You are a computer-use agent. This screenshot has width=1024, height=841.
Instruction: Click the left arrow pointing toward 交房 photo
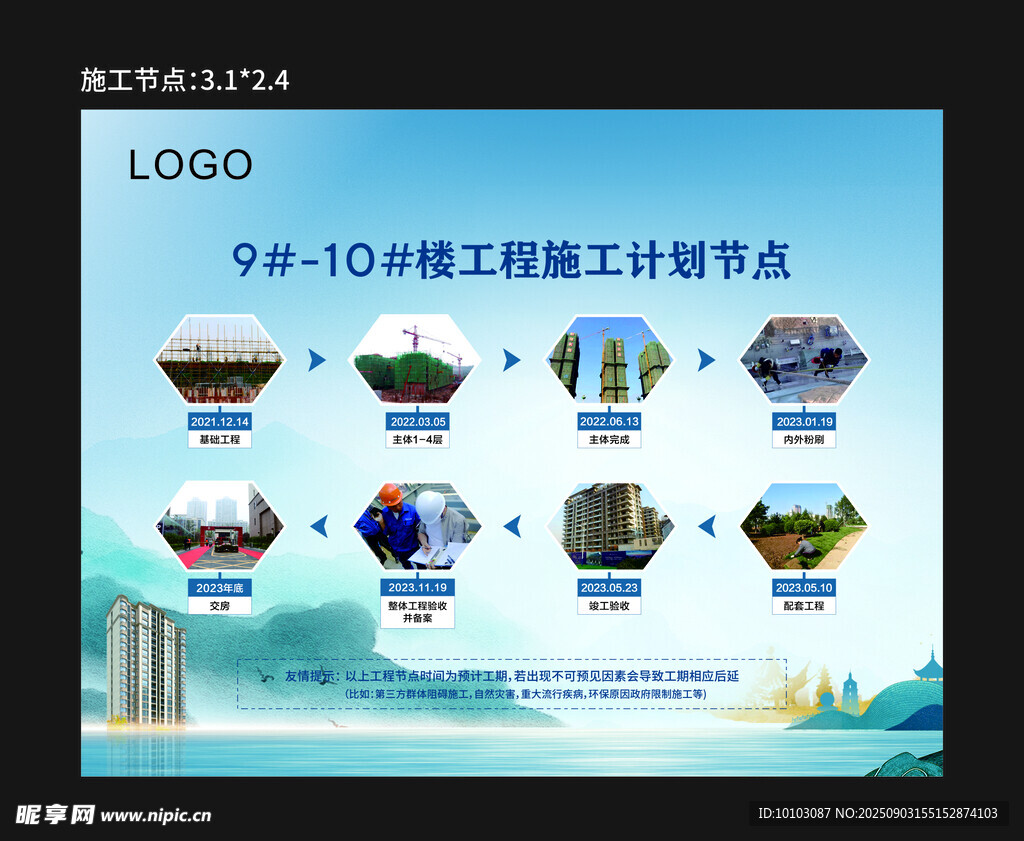(x=318, y=526)
